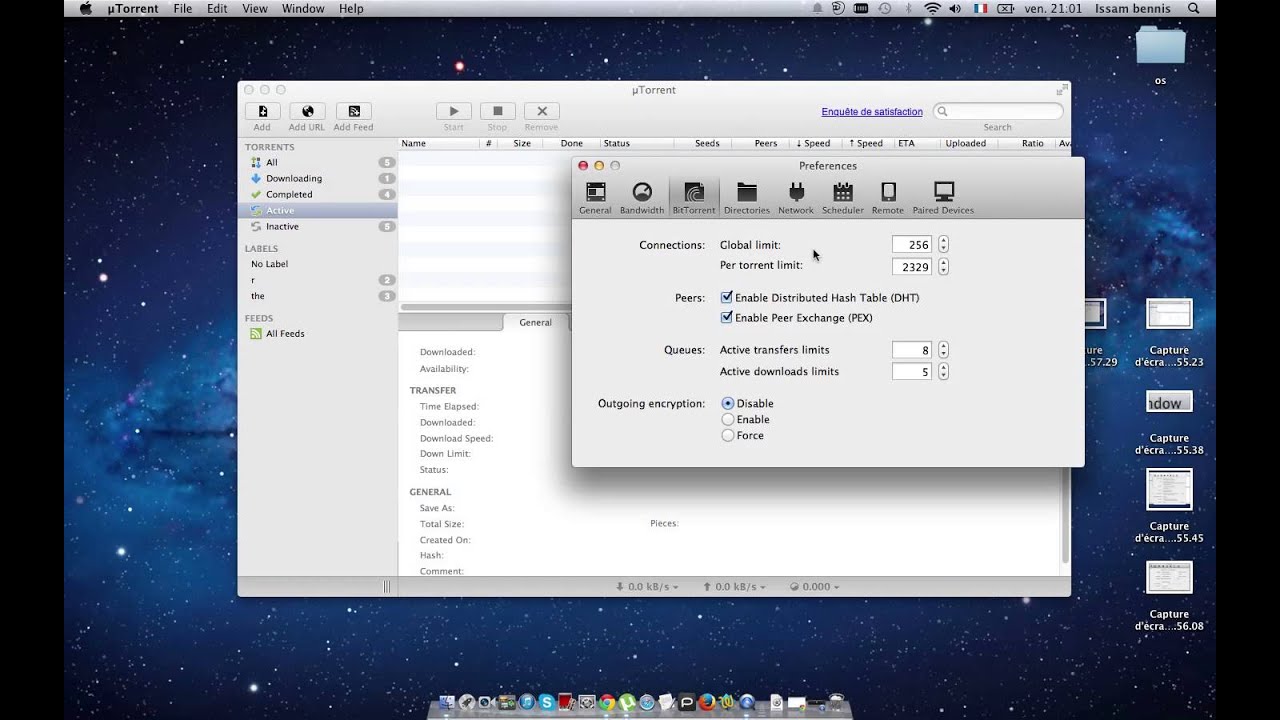This screenshot has width=1280, height=720.
Task: Click the Global limit value field
Action: pos(912,245)
